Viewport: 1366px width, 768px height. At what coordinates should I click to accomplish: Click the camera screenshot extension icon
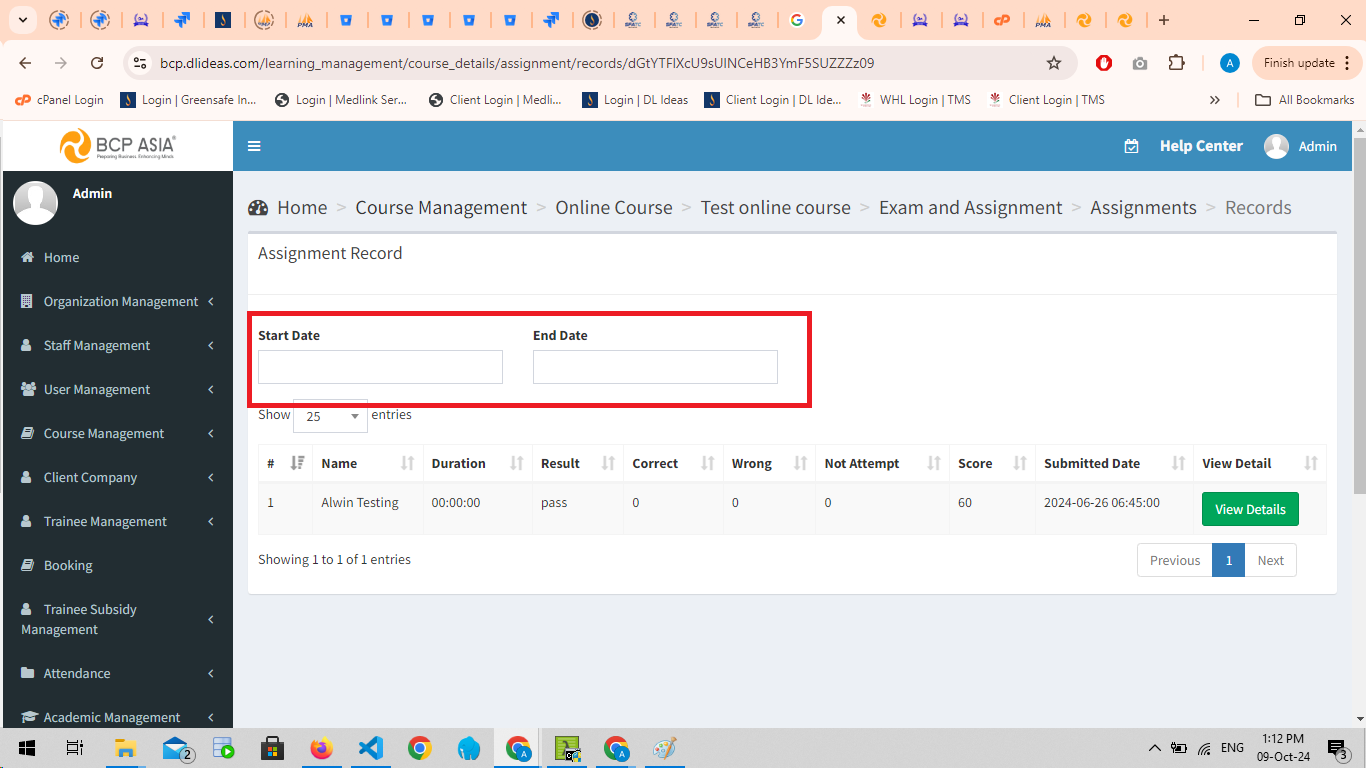[1140, 63]
